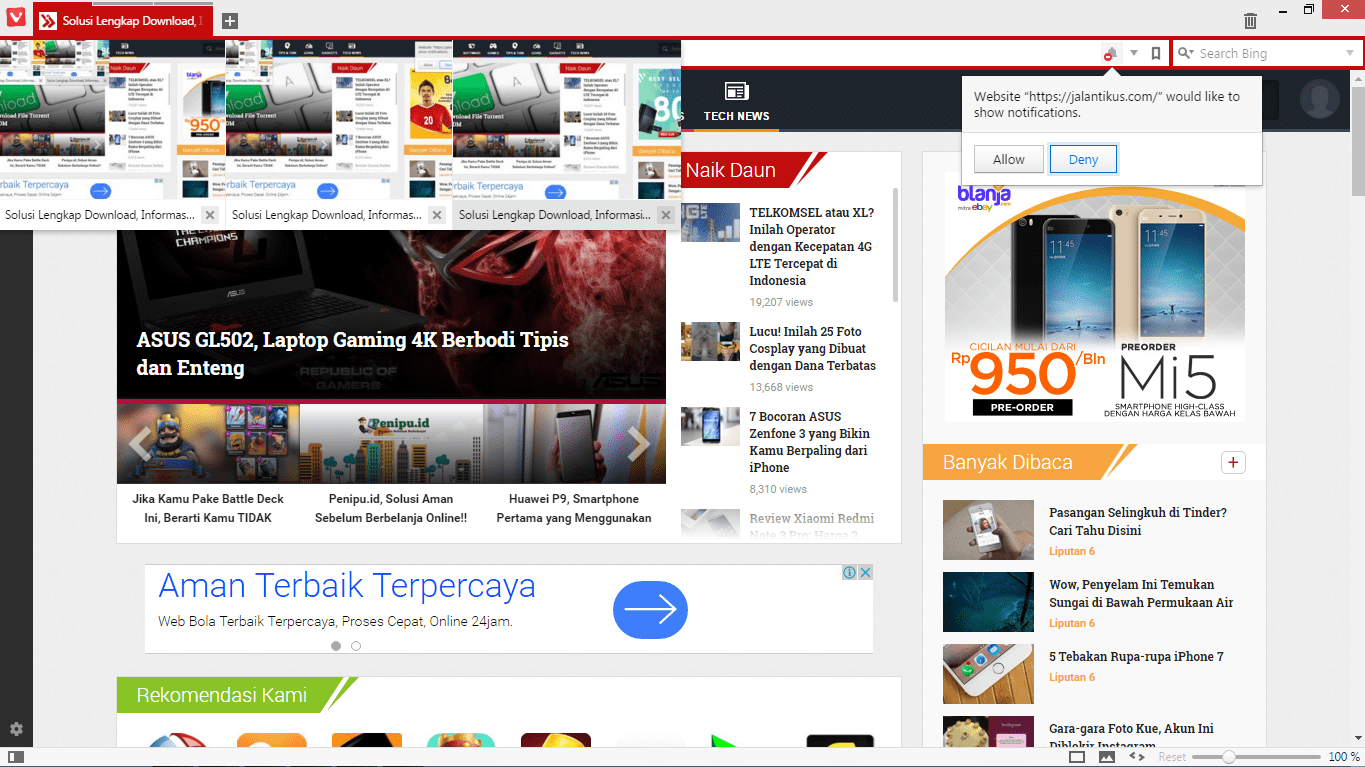1365x767 pixels.
Task: Open Huawei P9 Smartphone article
Action: click(574, 508)
